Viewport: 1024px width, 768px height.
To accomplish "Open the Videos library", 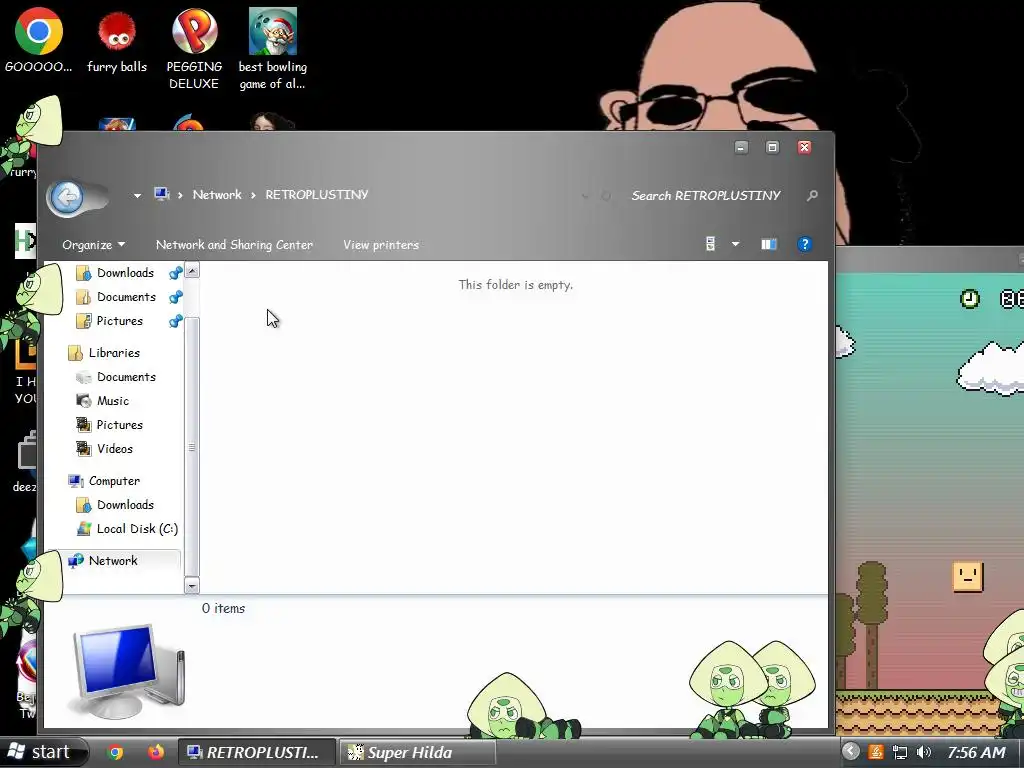I will tap(104, 449).
